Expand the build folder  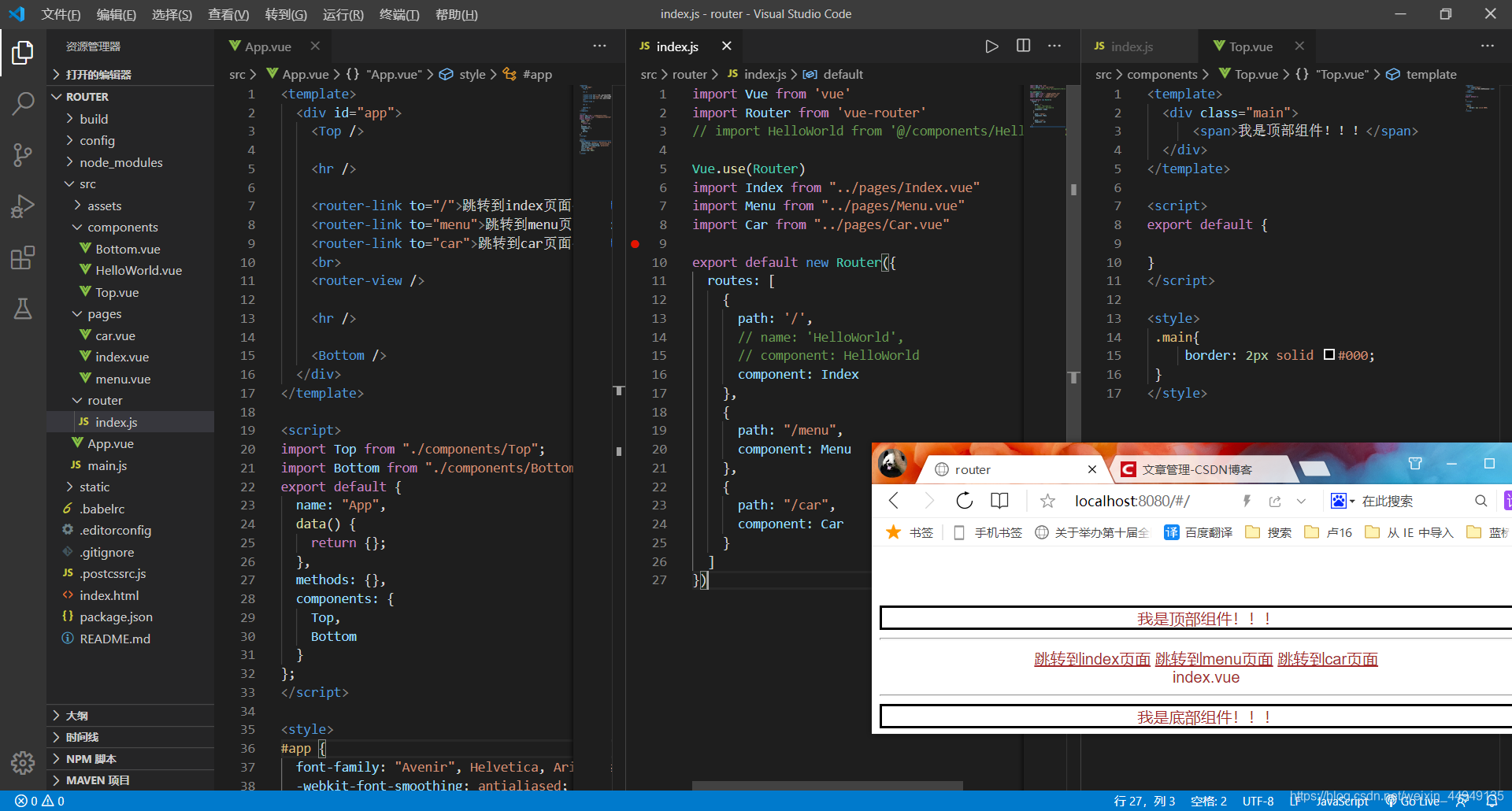[131, 119]
